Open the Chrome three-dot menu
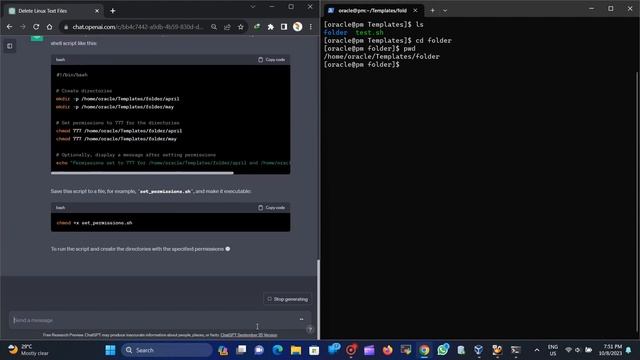The height and width of the screenshot is (360, 640). [311, 27]
